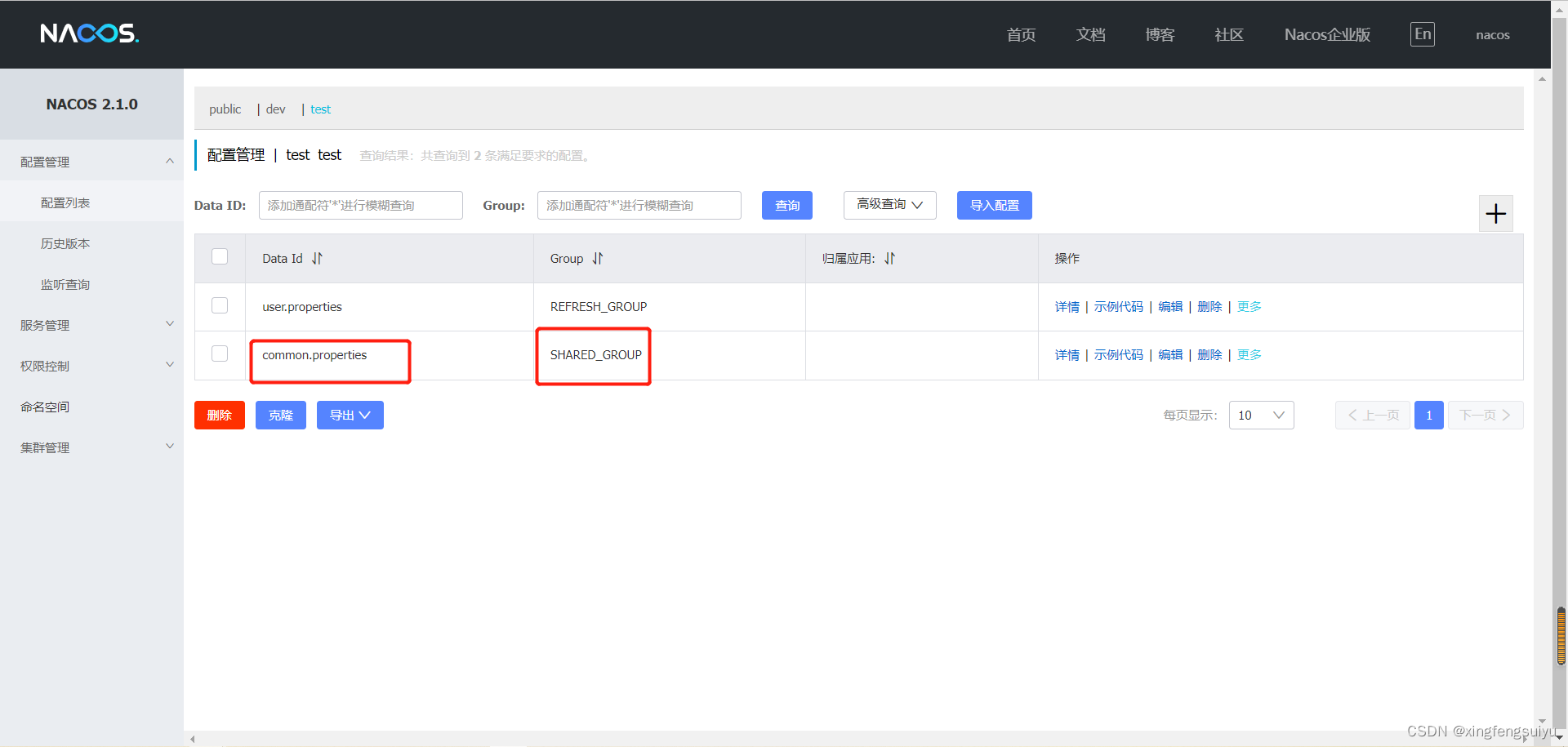
Task: Open 配置列表 in the sidebar
Action: 91,202
